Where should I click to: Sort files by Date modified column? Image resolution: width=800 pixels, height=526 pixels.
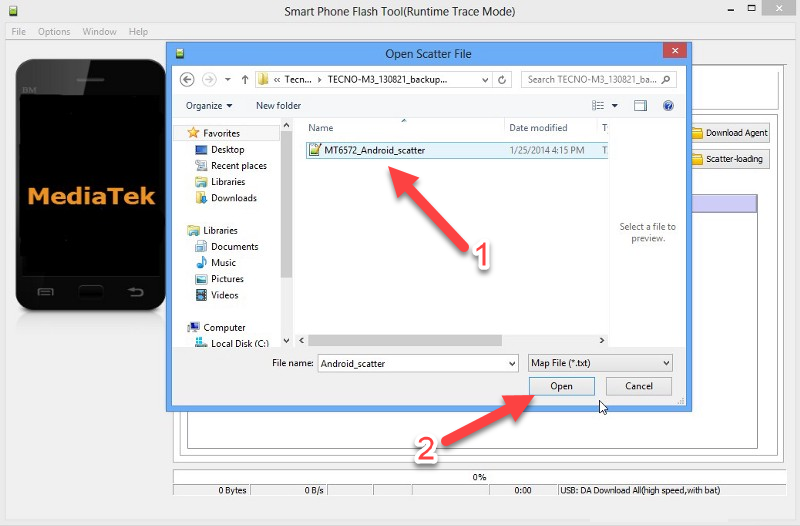(538, 128)
